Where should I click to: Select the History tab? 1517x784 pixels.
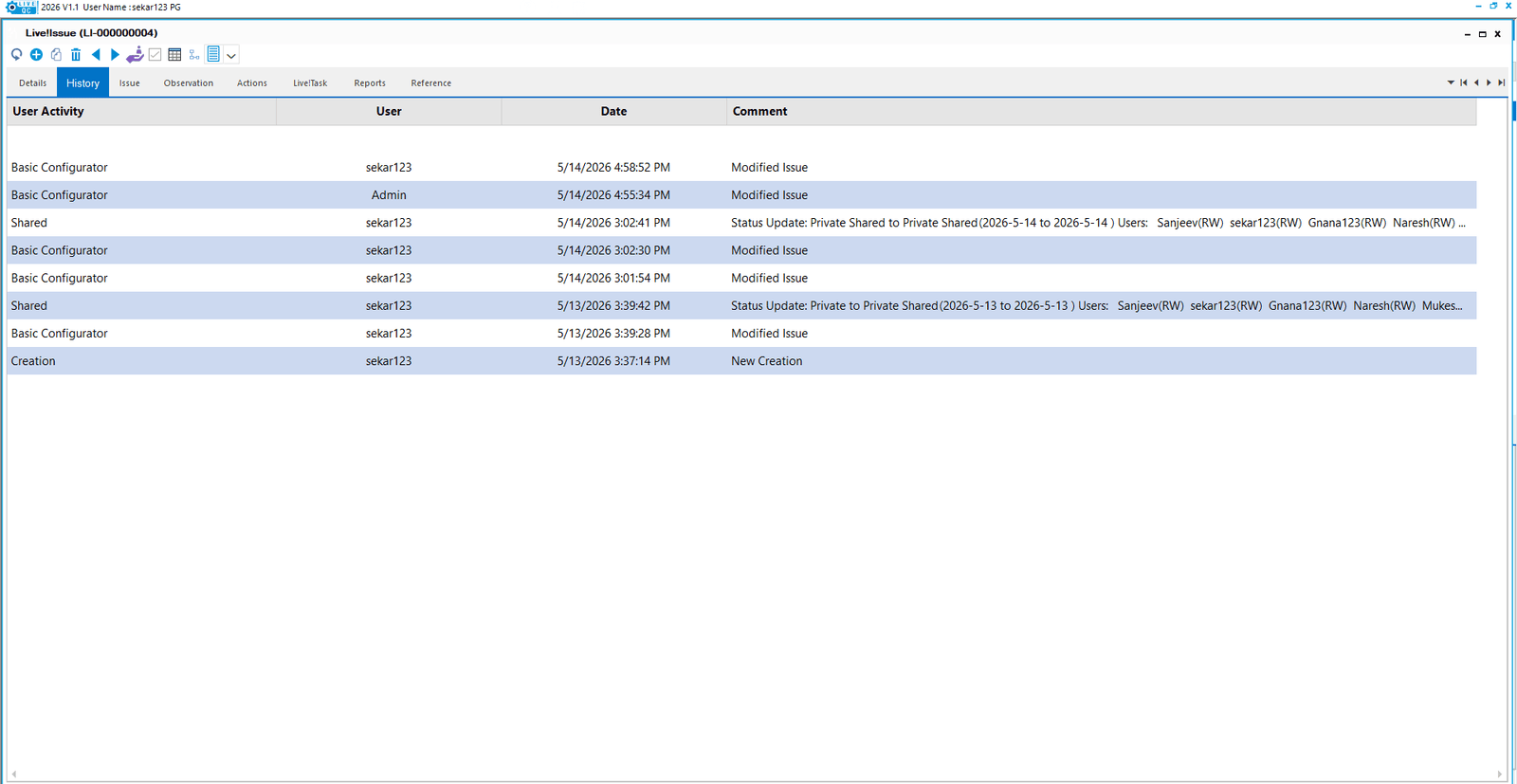point(82,82)
